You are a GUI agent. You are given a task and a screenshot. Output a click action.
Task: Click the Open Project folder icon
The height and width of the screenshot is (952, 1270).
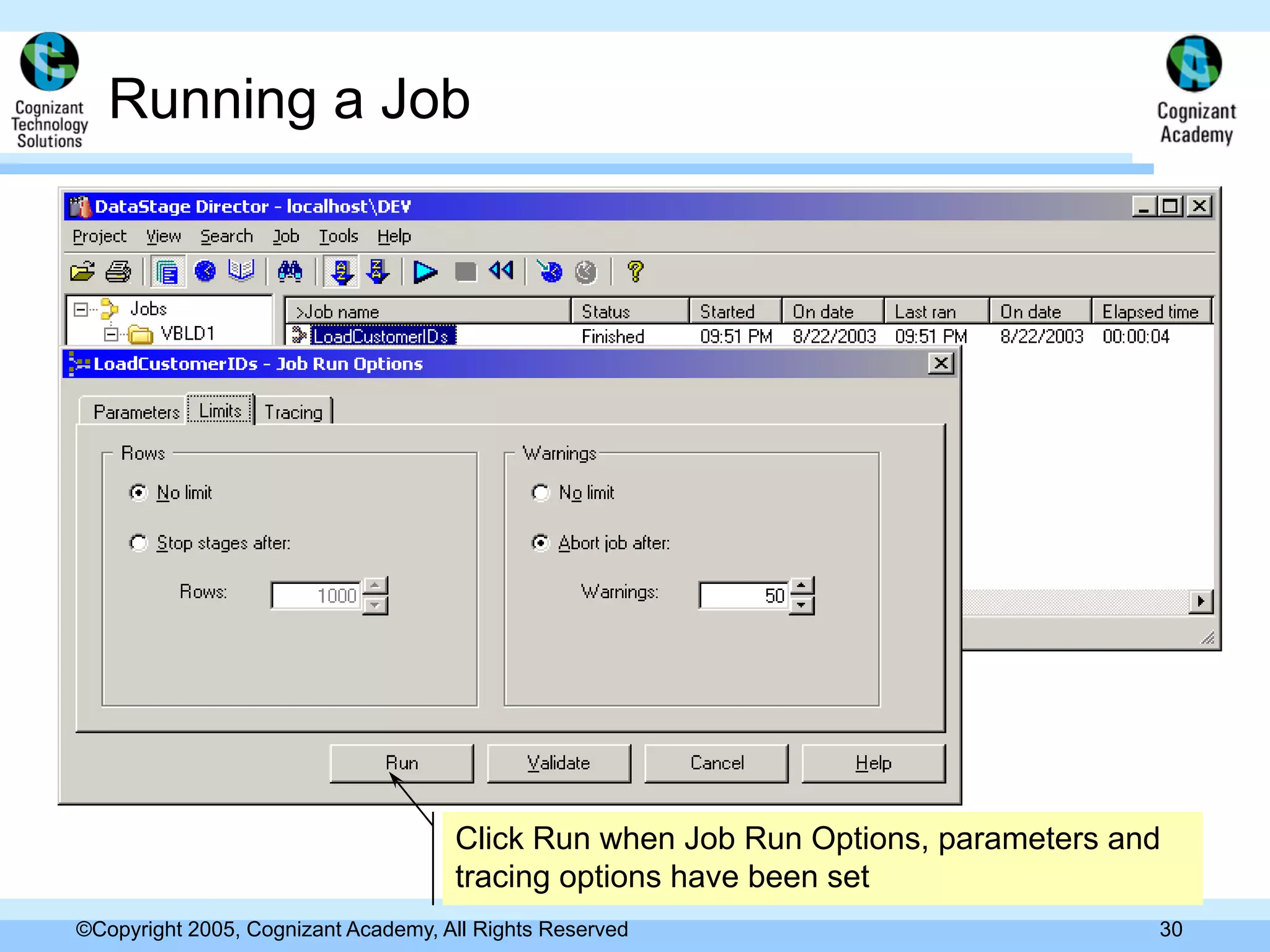click(82, 271)
